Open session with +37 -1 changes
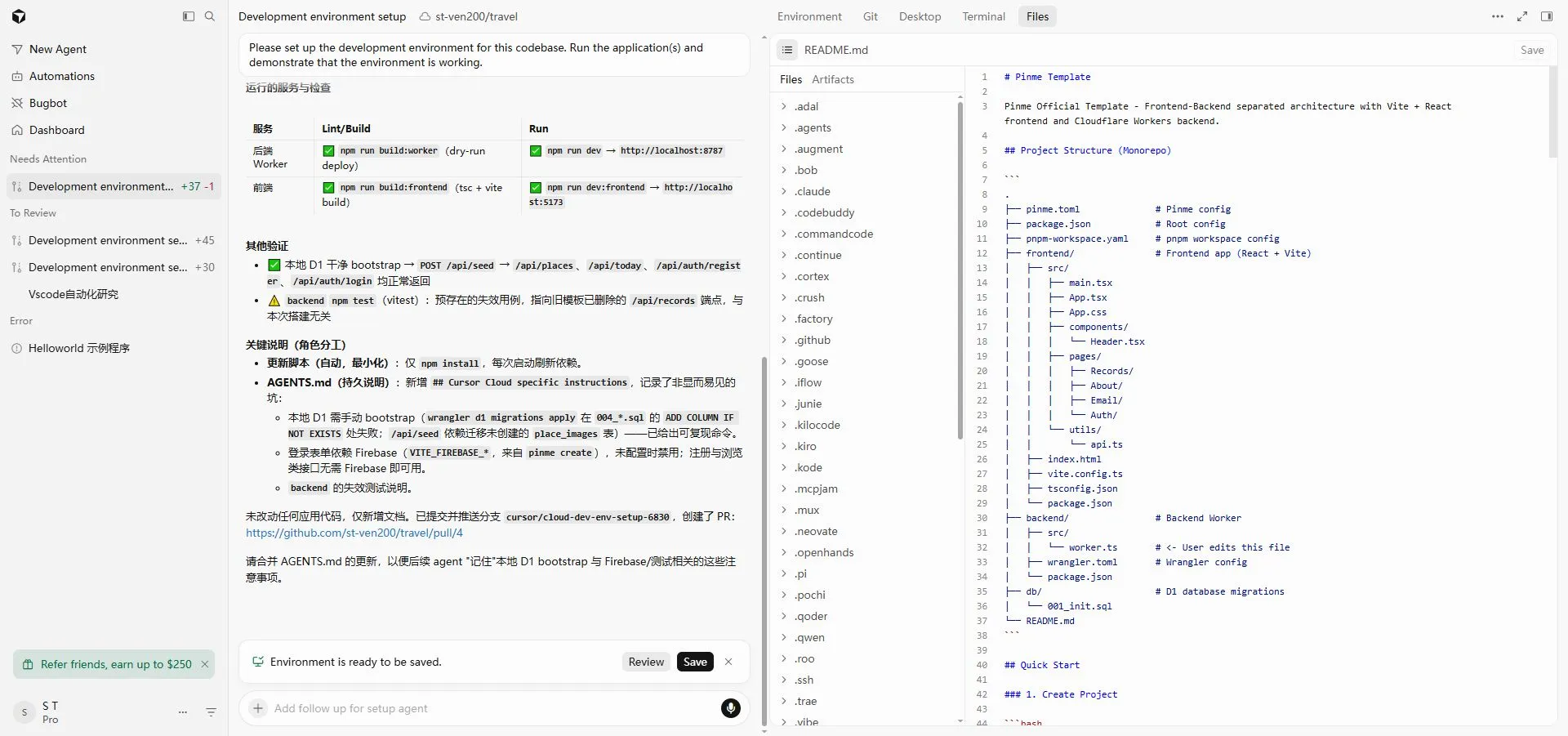The height and width of the screenshot is (736, 1568). (x=114, y=186)
